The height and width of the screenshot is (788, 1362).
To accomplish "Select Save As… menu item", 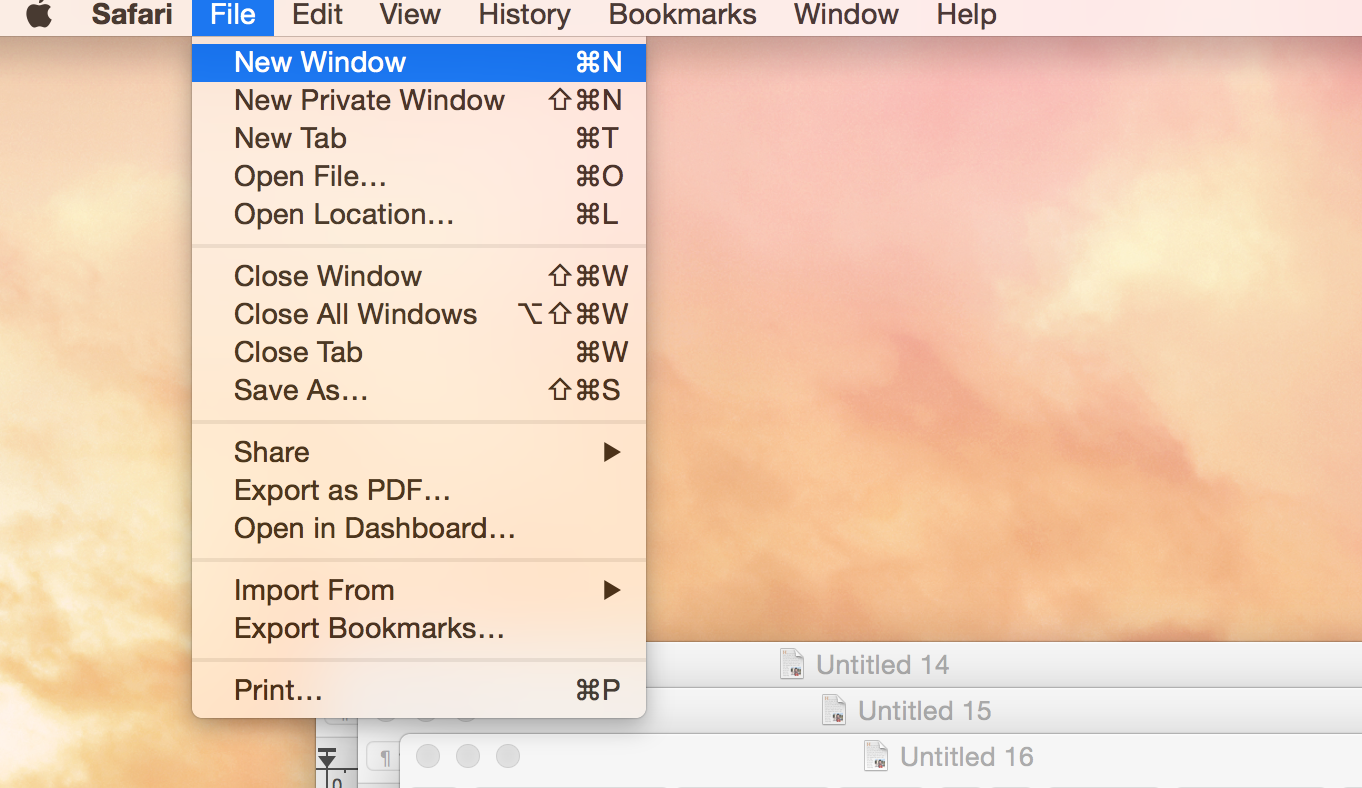I will click(x=419, y=390).
